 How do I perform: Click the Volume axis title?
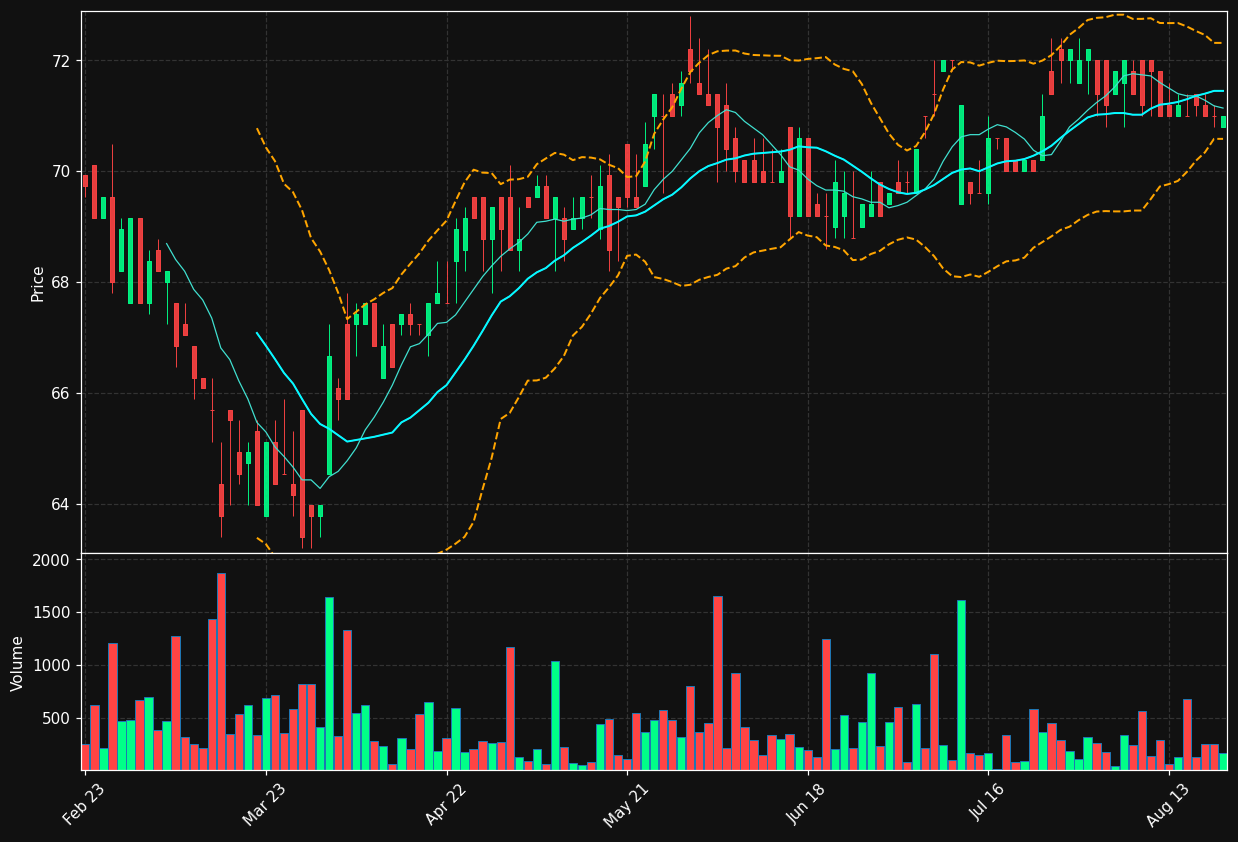tap(17, 663)
